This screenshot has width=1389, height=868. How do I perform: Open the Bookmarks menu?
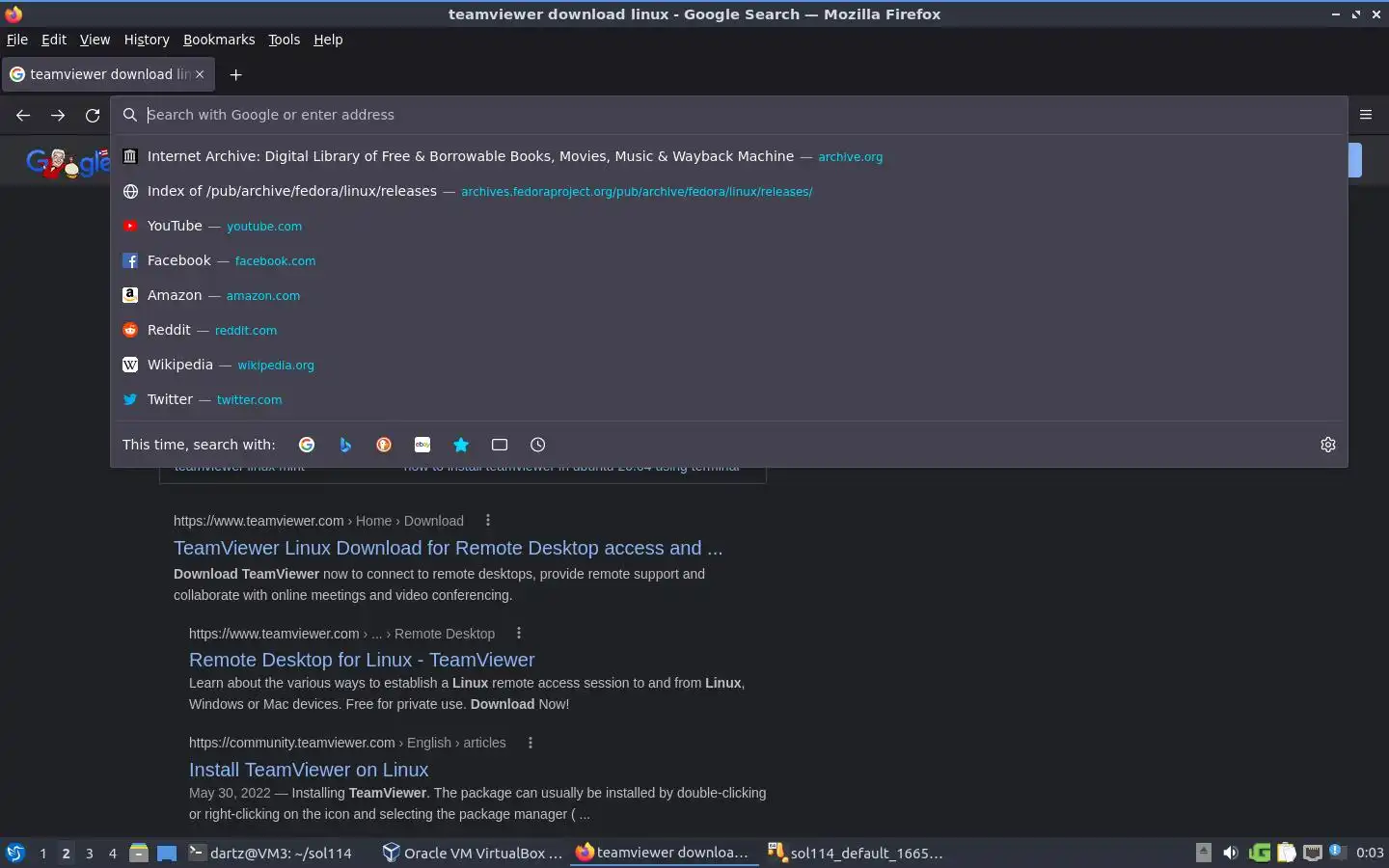(219, 40)
